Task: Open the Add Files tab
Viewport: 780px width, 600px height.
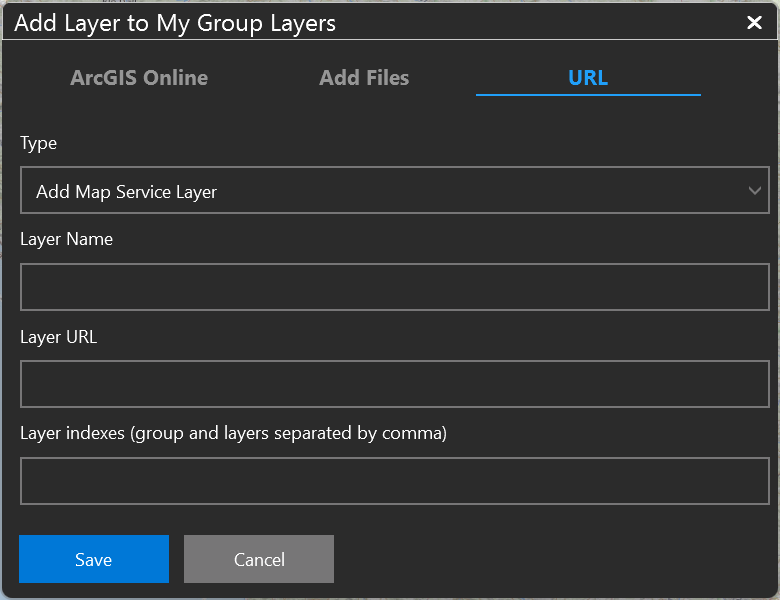Action: tap(364, 78)
